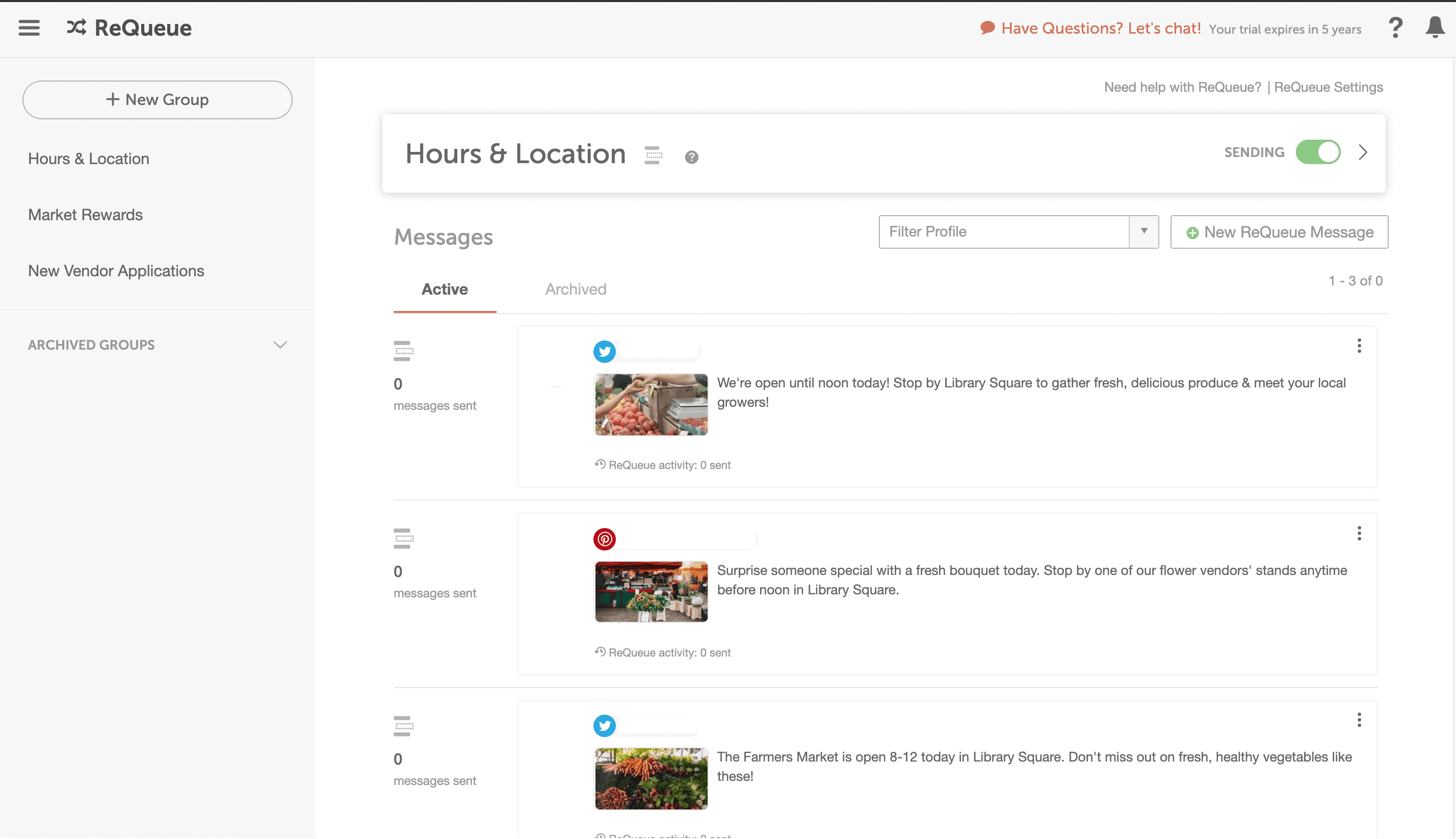The image size is (1456, 839).
Task: Click 'ReQueue activity: 0 sent' under noon message
Action: pos(669,464)
